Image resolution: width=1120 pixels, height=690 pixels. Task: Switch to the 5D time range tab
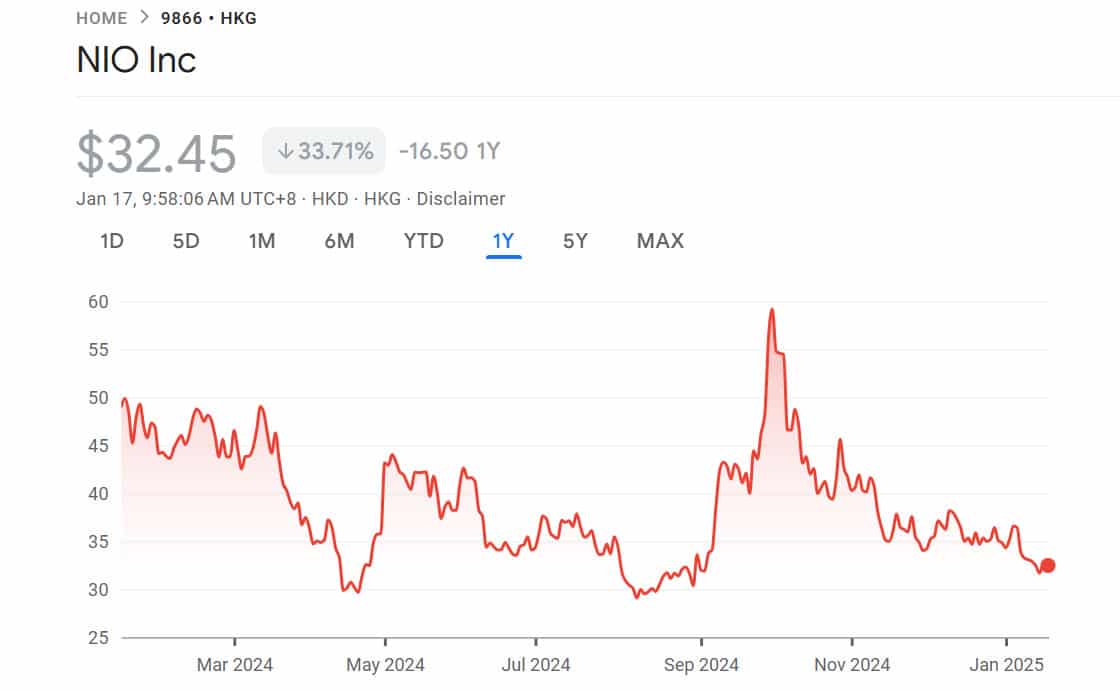186,241
